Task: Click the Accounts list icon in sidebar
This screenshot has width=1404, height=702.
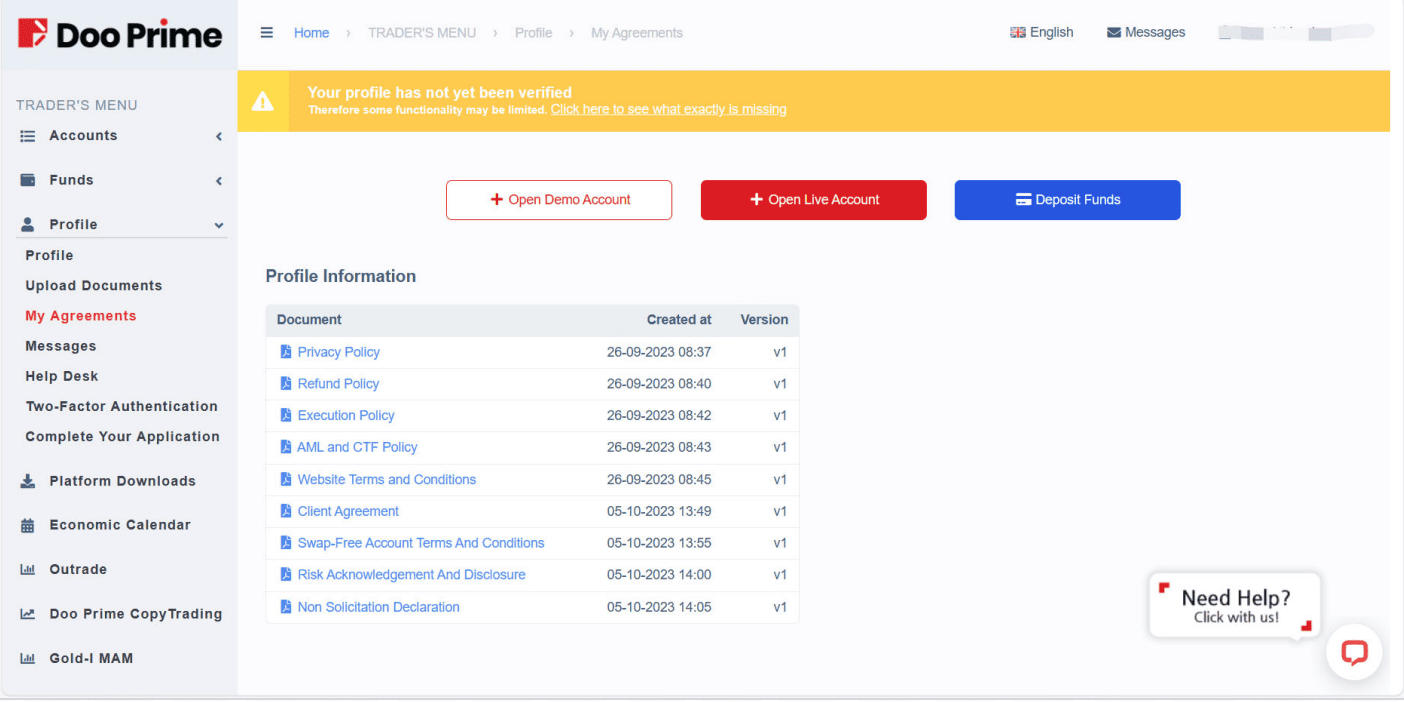Action: pyautogui.click(x=28, y=136)
